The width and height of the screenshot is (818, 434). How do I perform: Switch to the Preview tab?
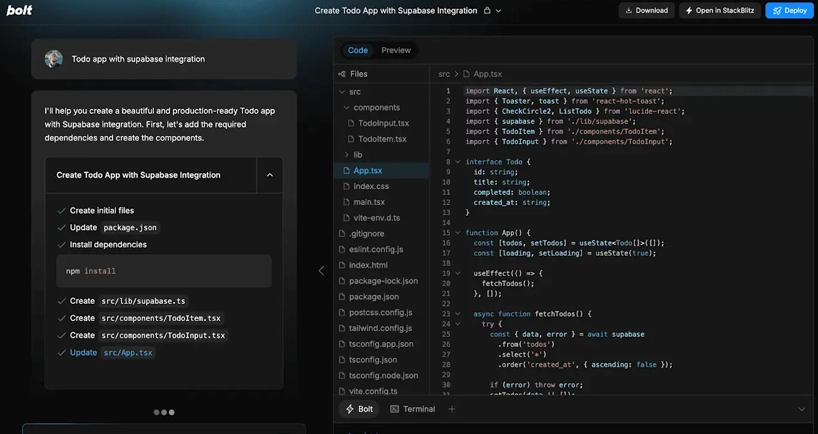point(396,50)
